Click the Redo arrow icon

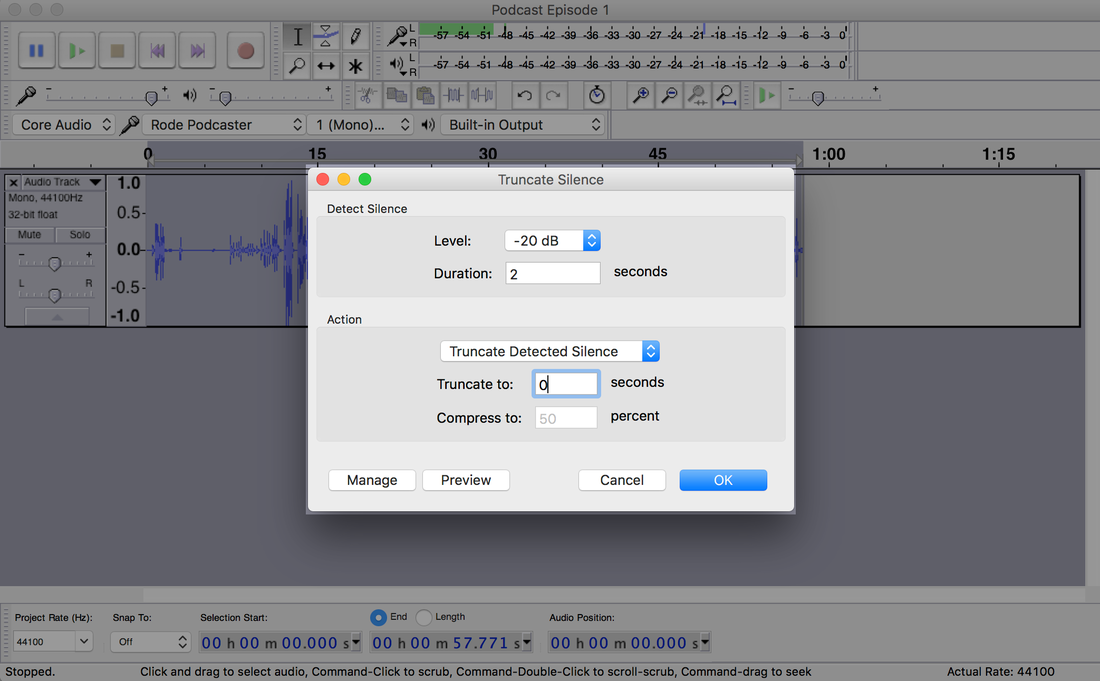(x=553, y=95)
